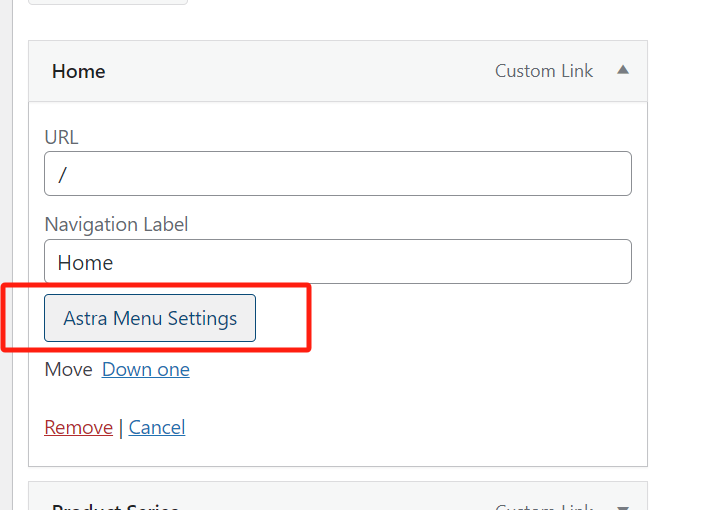Click the Move label text
Viewport: 712px width, 510px height.
(68, 370)
